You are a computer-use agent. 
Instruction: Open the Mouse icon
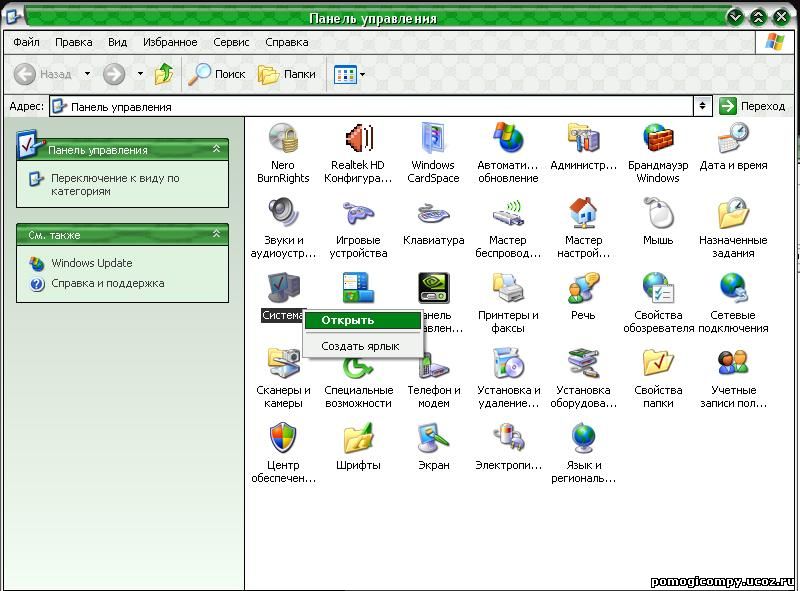pyautogui.click(x=658, y=213)
